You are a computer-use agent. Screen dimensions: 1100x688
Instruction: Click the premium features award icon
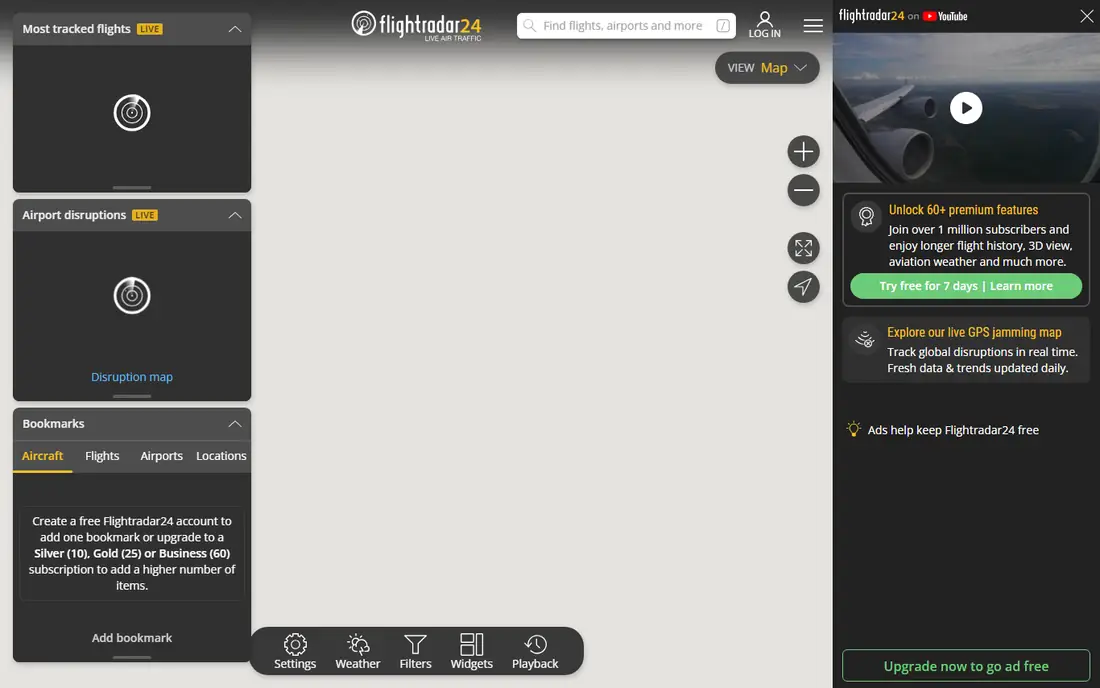pos(866,216)
